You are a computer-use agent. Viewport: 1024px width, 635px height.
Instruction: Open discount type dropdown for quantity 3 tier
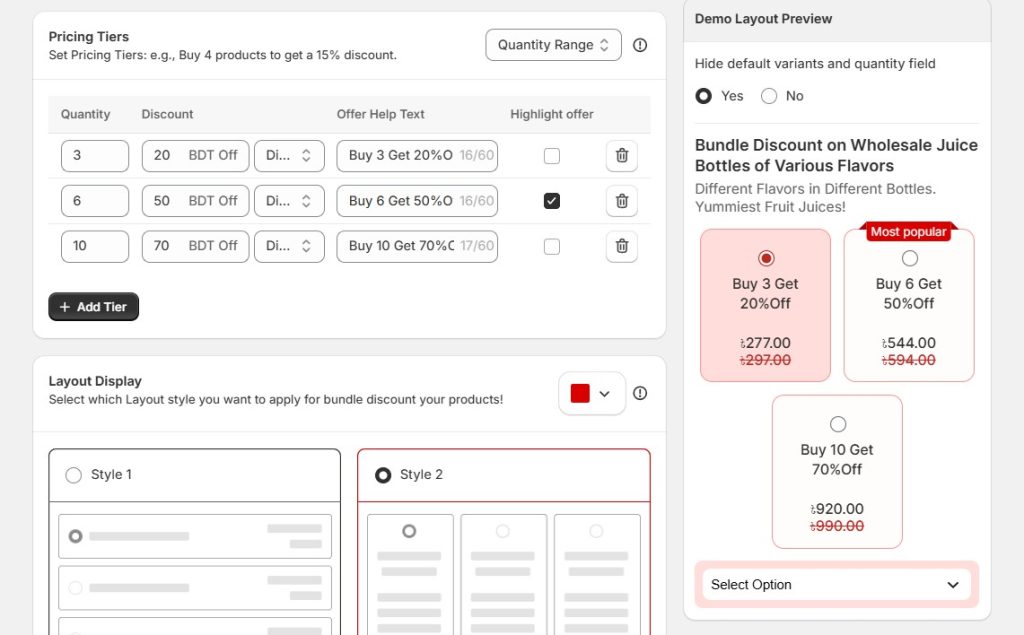coord(289,156)
